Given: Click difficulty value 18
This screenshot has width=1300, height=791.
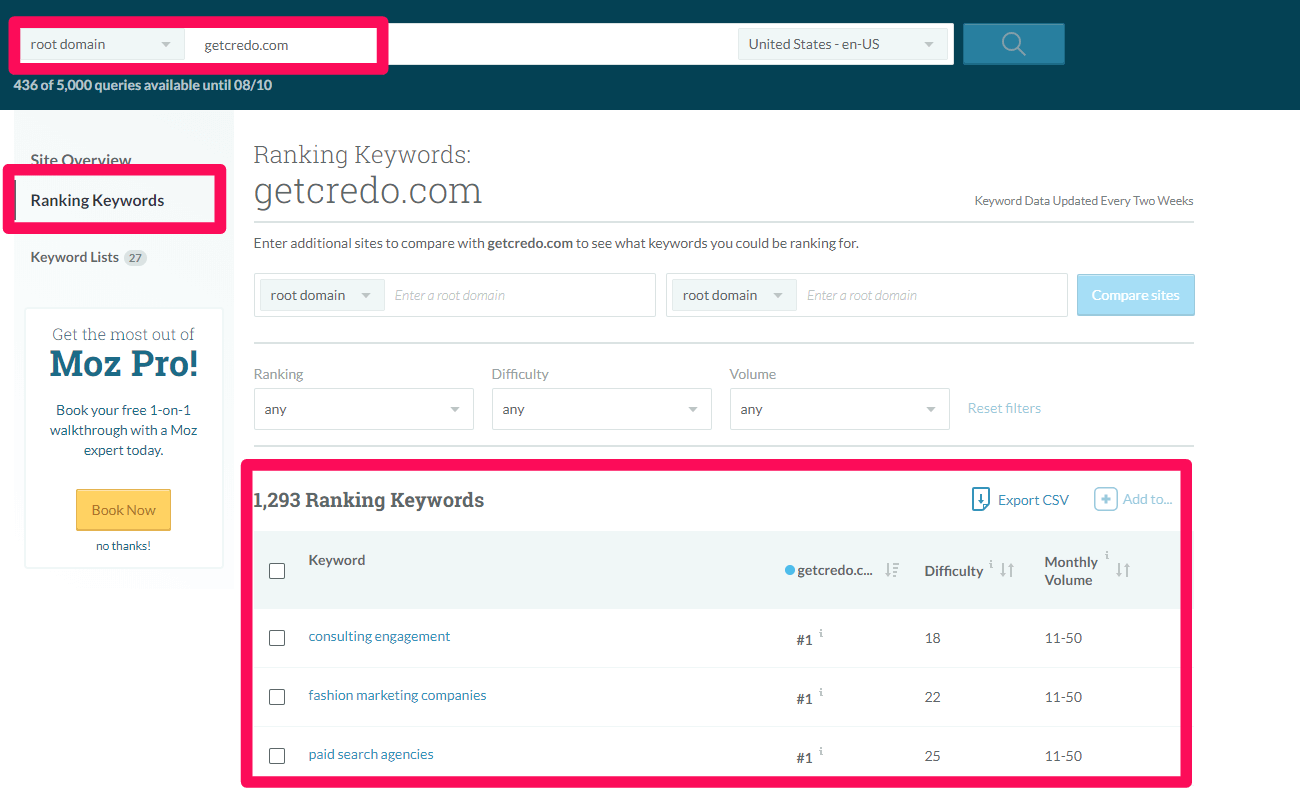Looking at the screenshot, I should point(933,638).
